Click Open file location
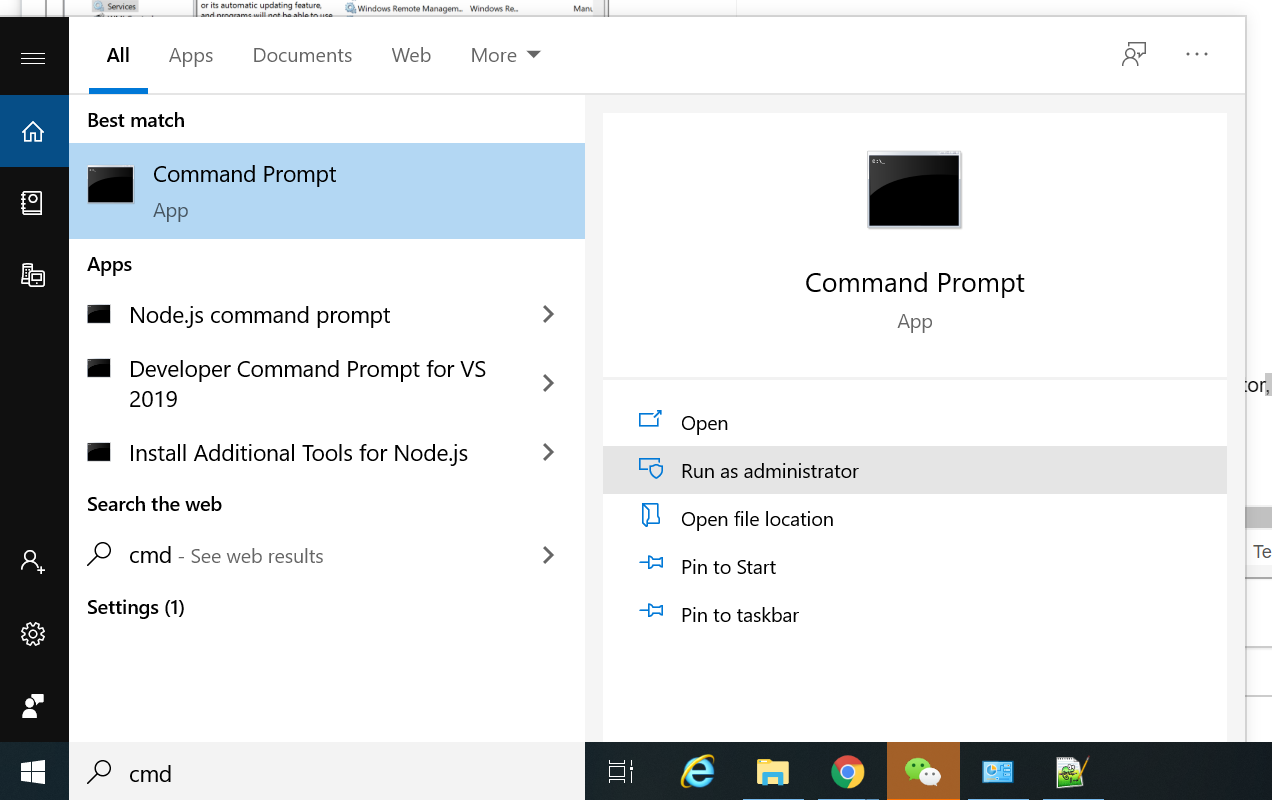 tap(756, 519)
